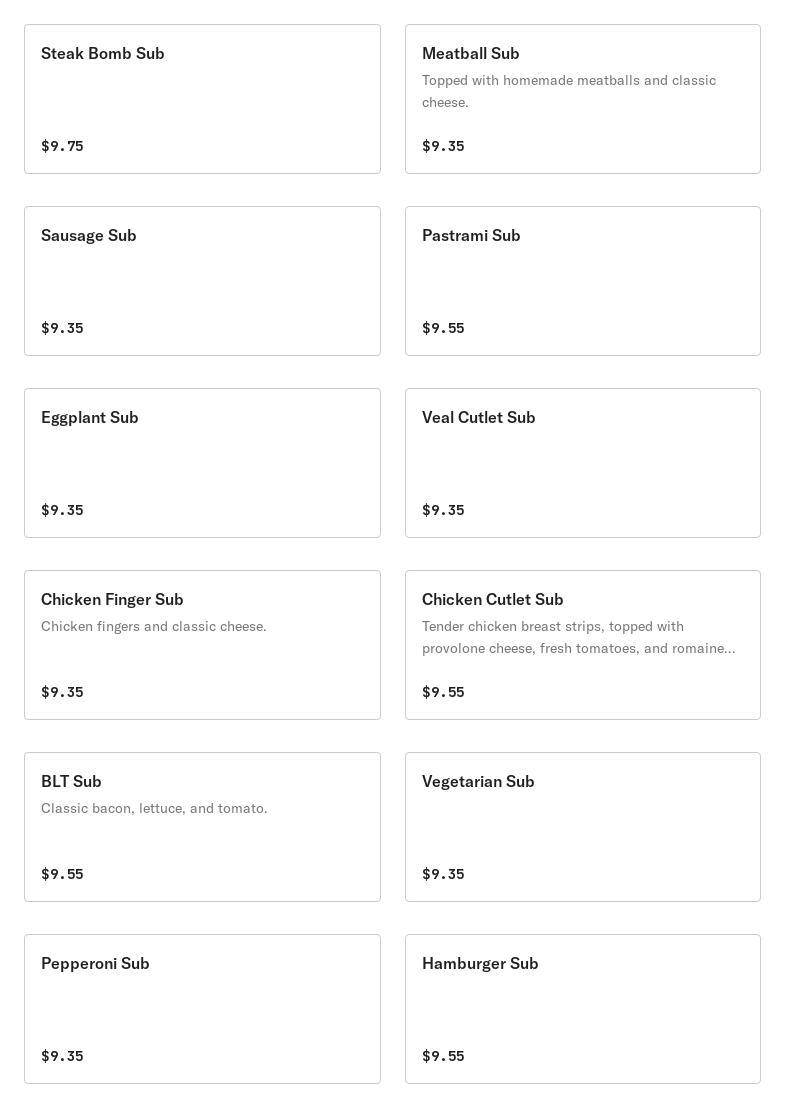Click the BLT Sub description text
The width and height of the screenshot is (785, 1112).
154,808
